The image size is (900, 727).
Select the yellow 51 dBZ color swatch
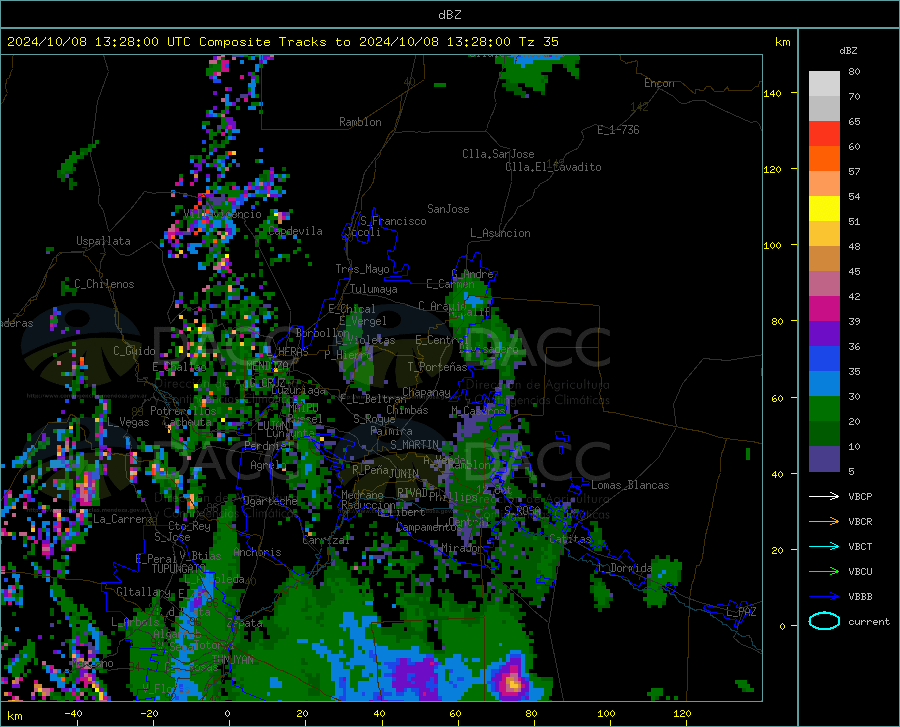pos(824,209)
